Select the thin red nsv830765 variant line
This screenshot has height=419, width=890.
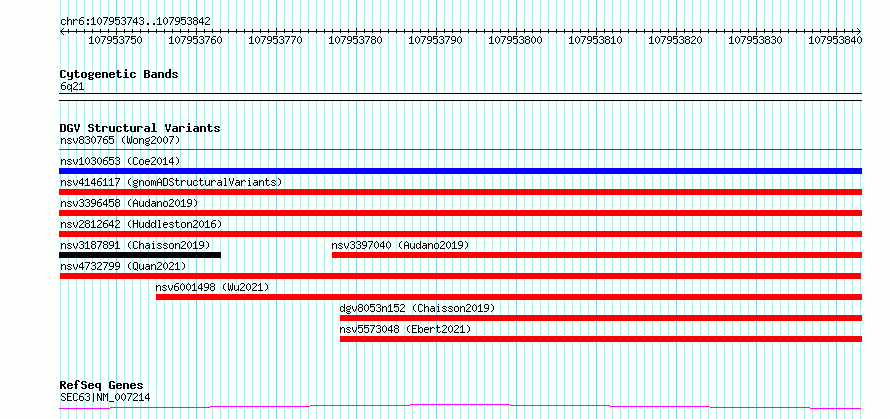click(460, 150)
